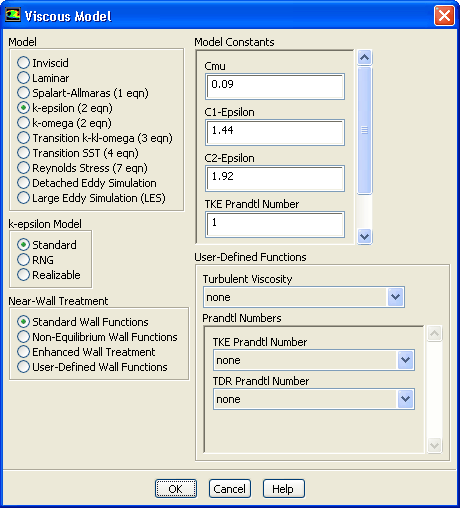This screenshot has height=508, width=460.
Task: Click the OK button
Action: (176, 489)
